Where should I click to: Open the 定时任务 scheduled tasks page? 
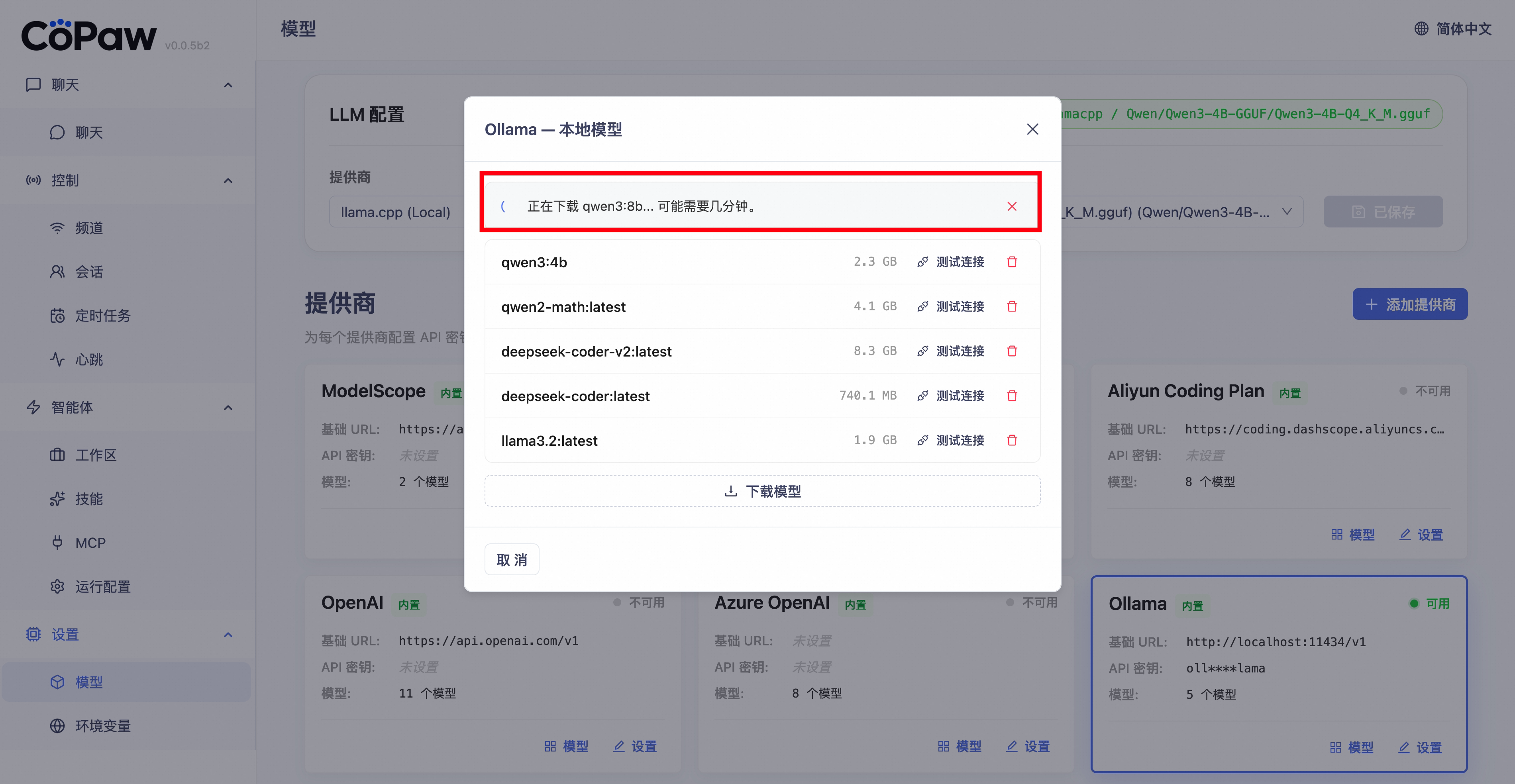point(102,316)
